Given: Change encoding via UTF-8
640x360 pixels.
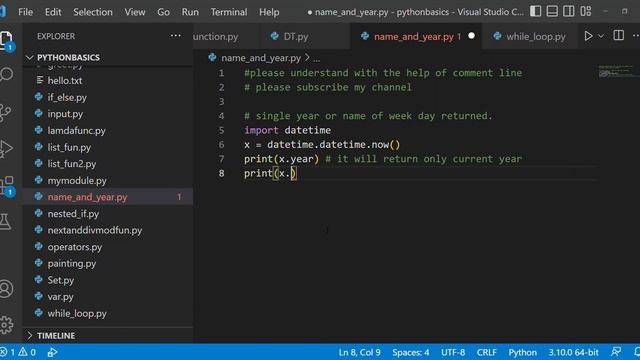Looking at the screenshot, I should point(453,352).
